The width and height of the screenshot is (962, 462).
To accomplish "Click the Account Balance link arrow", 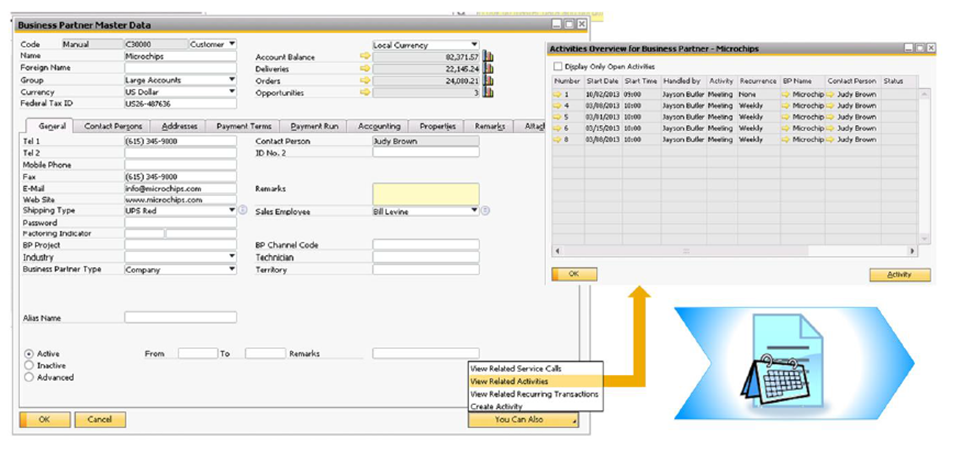I will [365, 57].
